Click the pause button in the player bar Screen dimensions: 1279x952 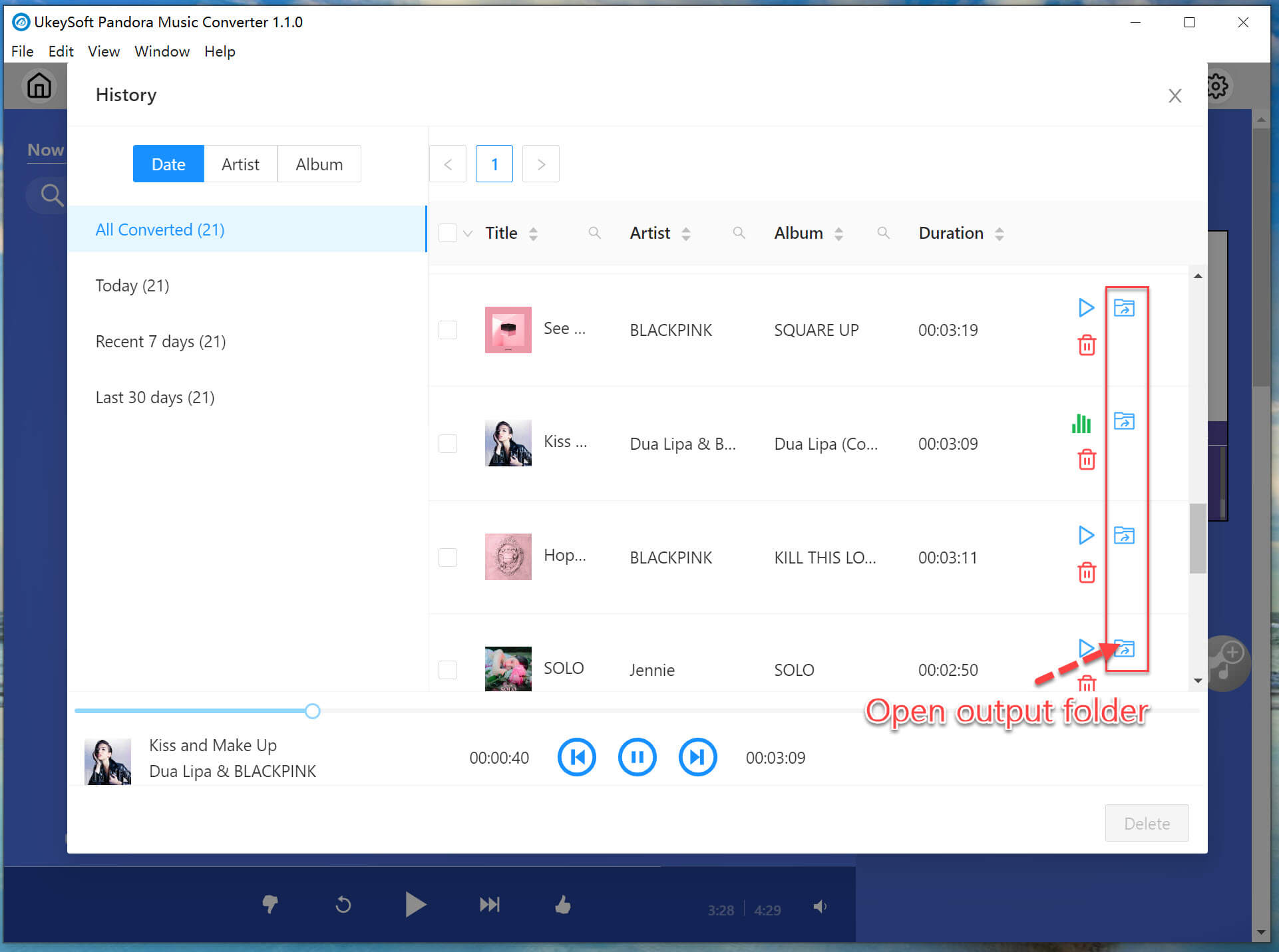pos(637,757)
